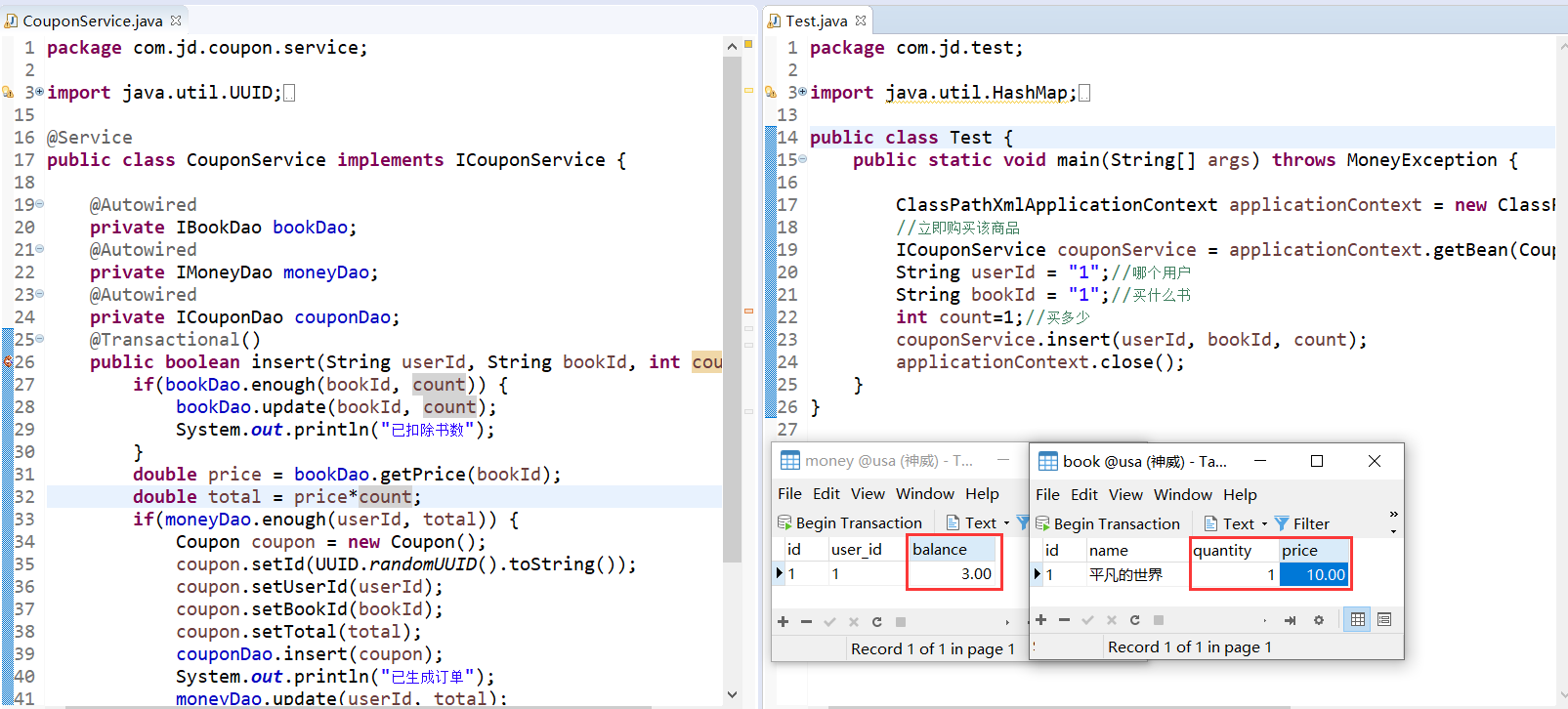
Task: Stop loading icon in book window
Action: [1159, 620]
